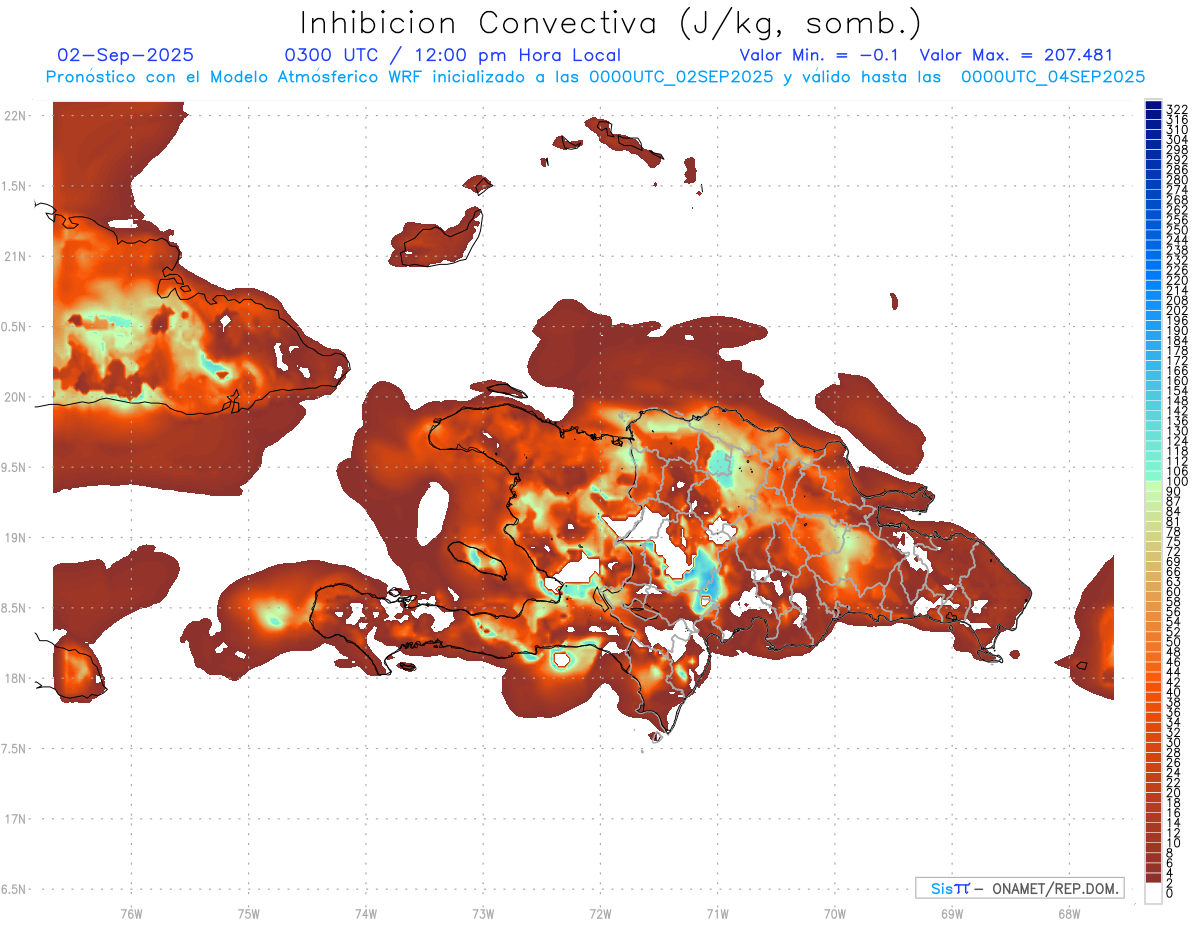Click the 'Valor Min. = -0.1' readout

click(821, 55)
